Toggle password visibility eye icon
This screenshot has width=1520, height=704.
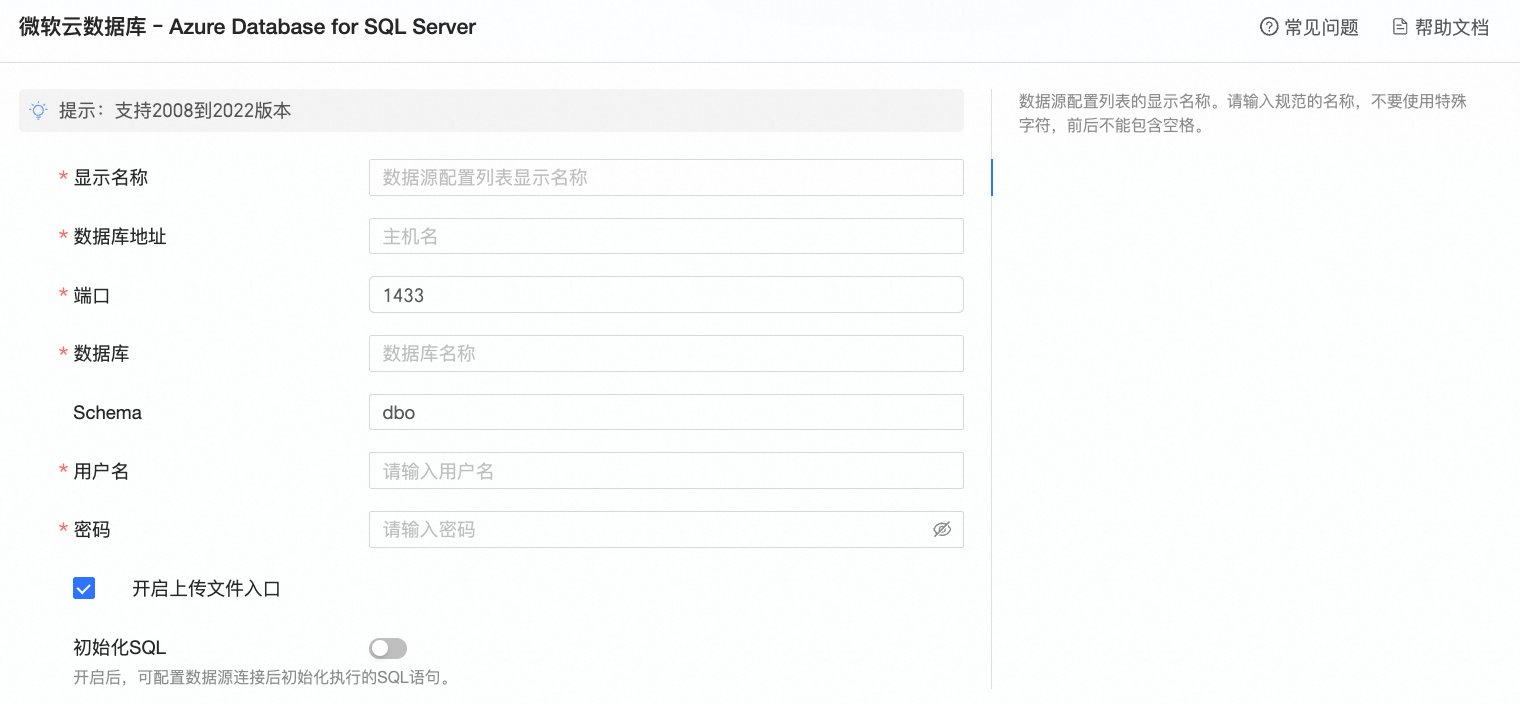pos(942,530)
